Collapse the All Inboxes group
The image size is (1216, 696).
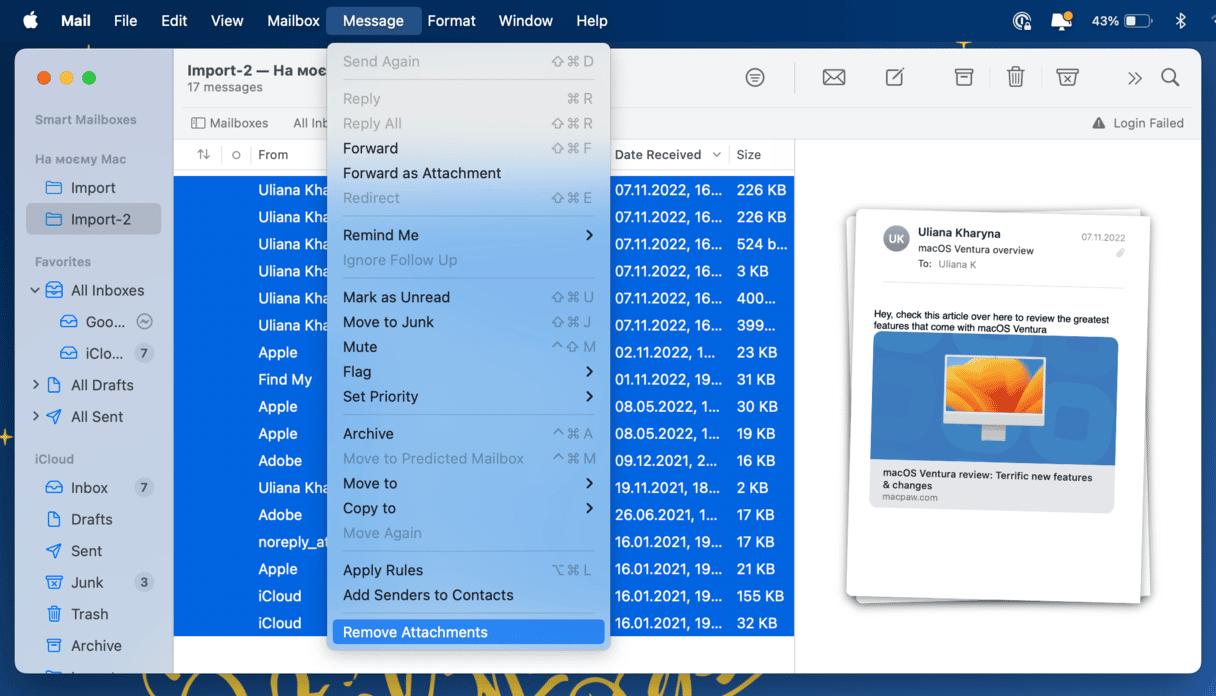tap(35, 290)
